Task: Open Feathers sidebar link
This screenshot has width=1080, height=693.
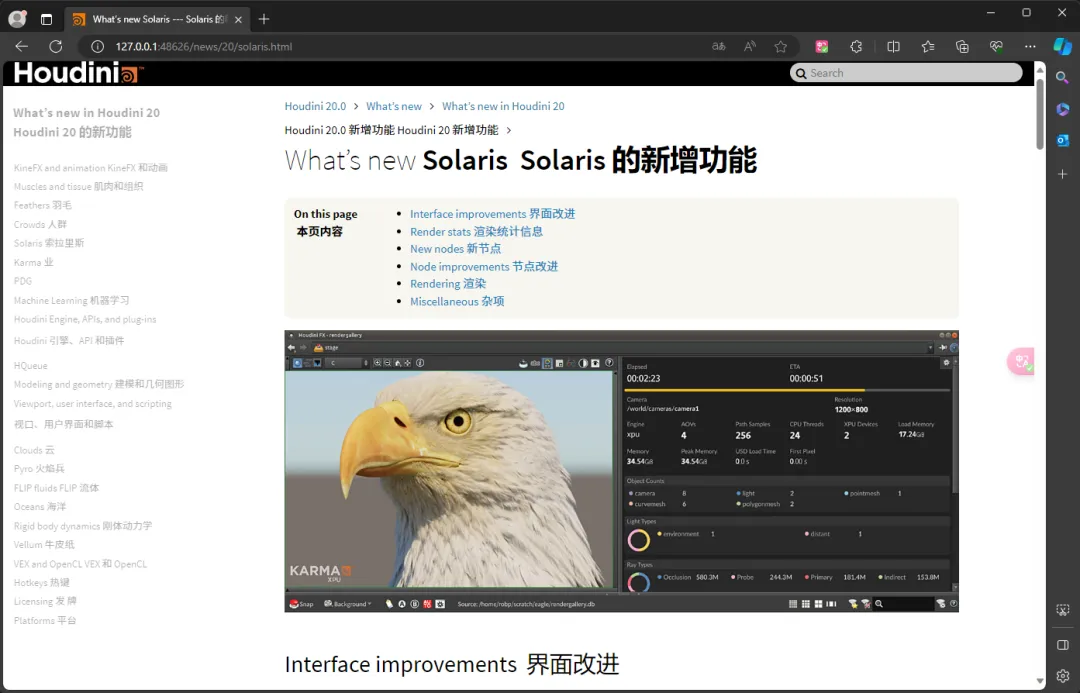Action: 43,205
